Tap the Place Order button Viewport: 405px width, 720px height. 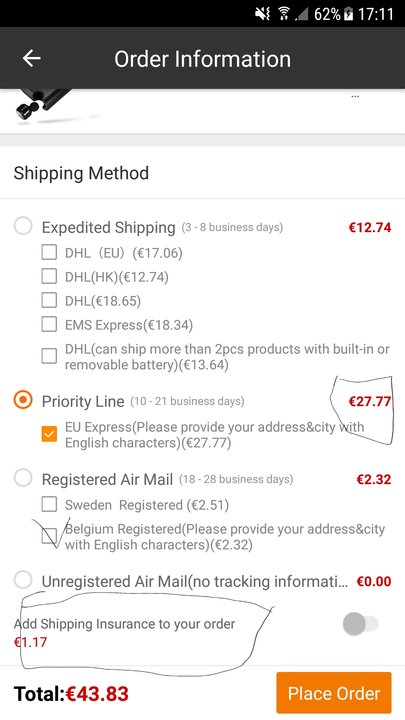click(334, 693)
